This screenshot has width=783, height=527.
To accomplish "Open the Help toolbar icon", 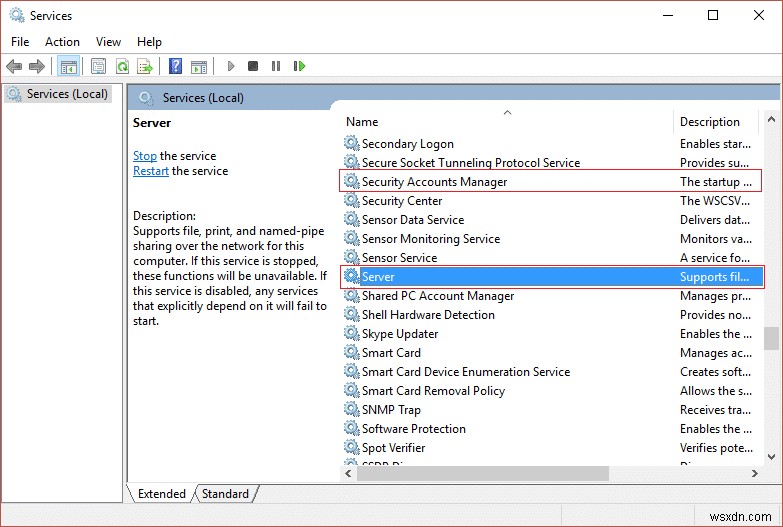I will [x=175, y=66].
